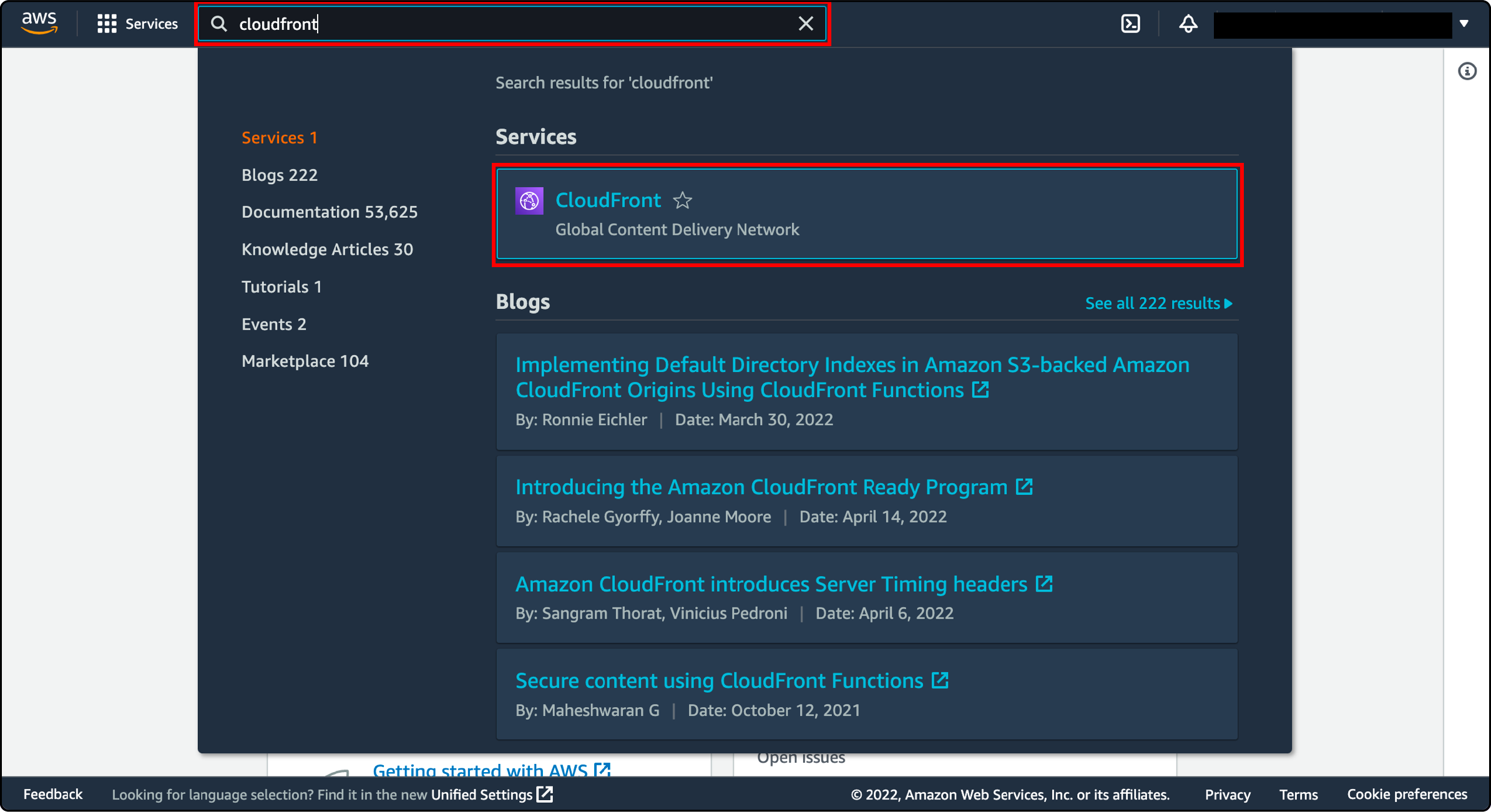Image resolution: width=1491 pixels, height=812 pixels.
Task: Open the Unified Settings link
Action: click(x=482, y=795)
